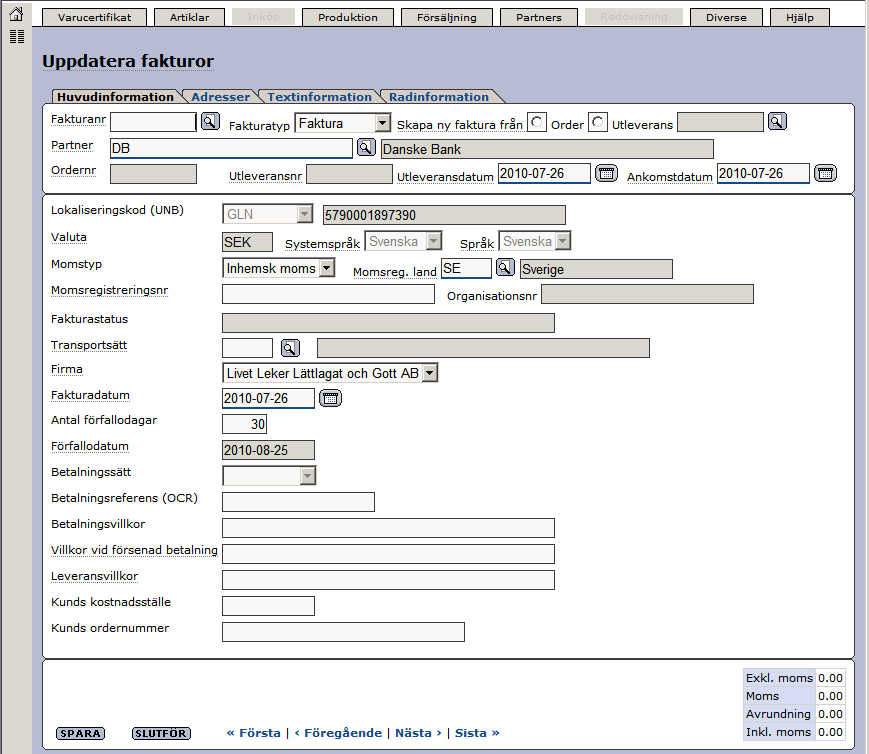This screenshot has width=869, height=754.
Task: Open Försäljning menu
Action: (447, 17)
